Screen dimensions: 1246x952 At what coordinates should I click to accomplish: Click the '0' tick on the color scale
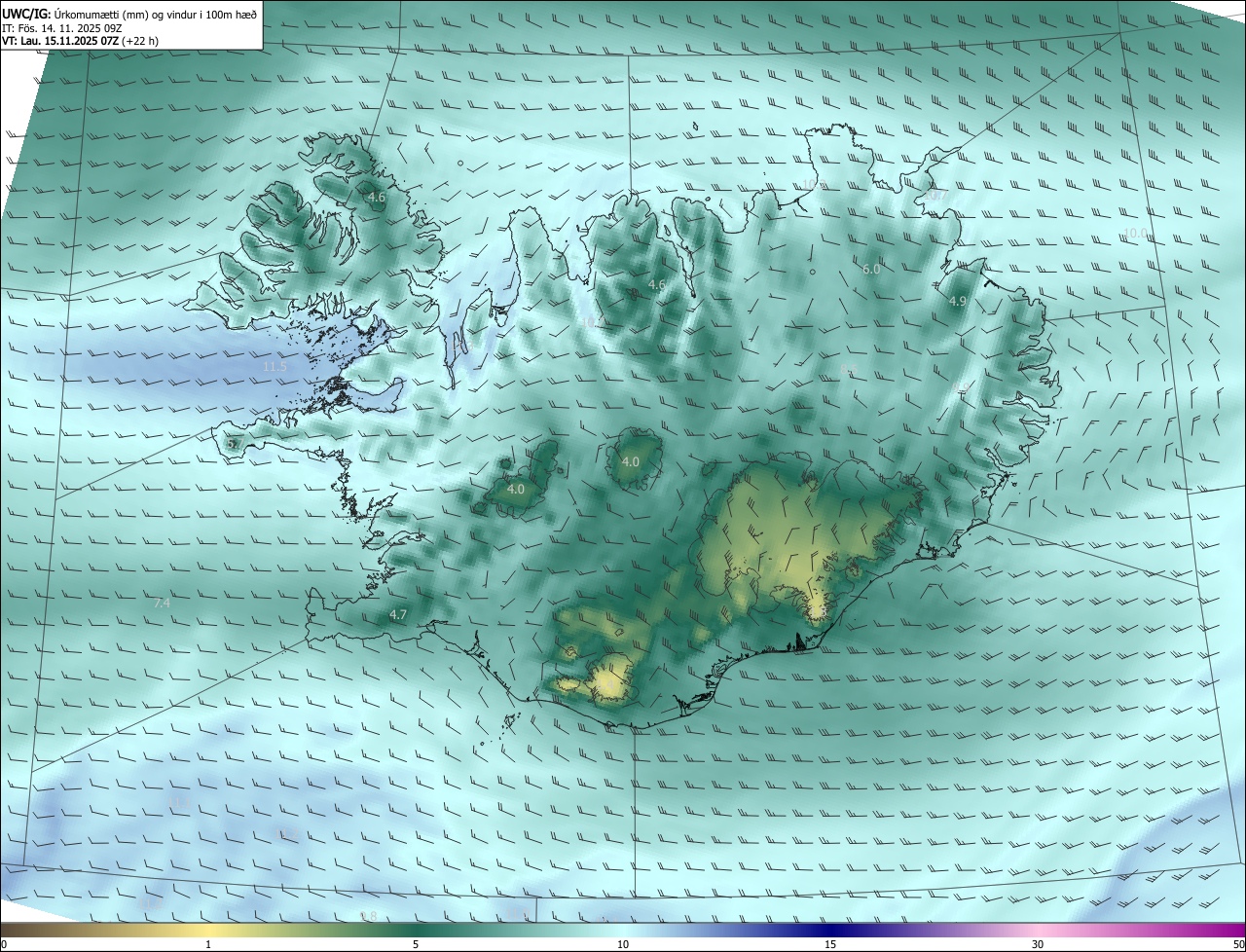click(x=3, y=945)
